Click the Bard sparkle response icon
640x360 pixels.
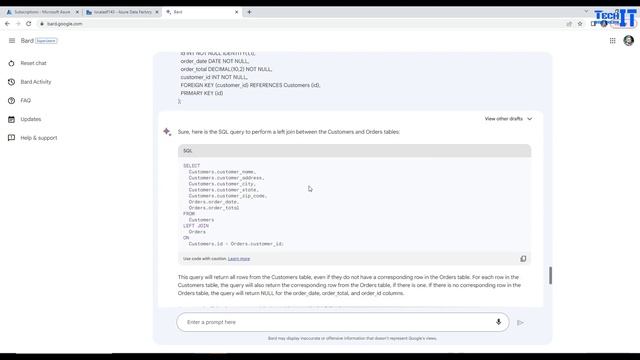coord(167,132)
